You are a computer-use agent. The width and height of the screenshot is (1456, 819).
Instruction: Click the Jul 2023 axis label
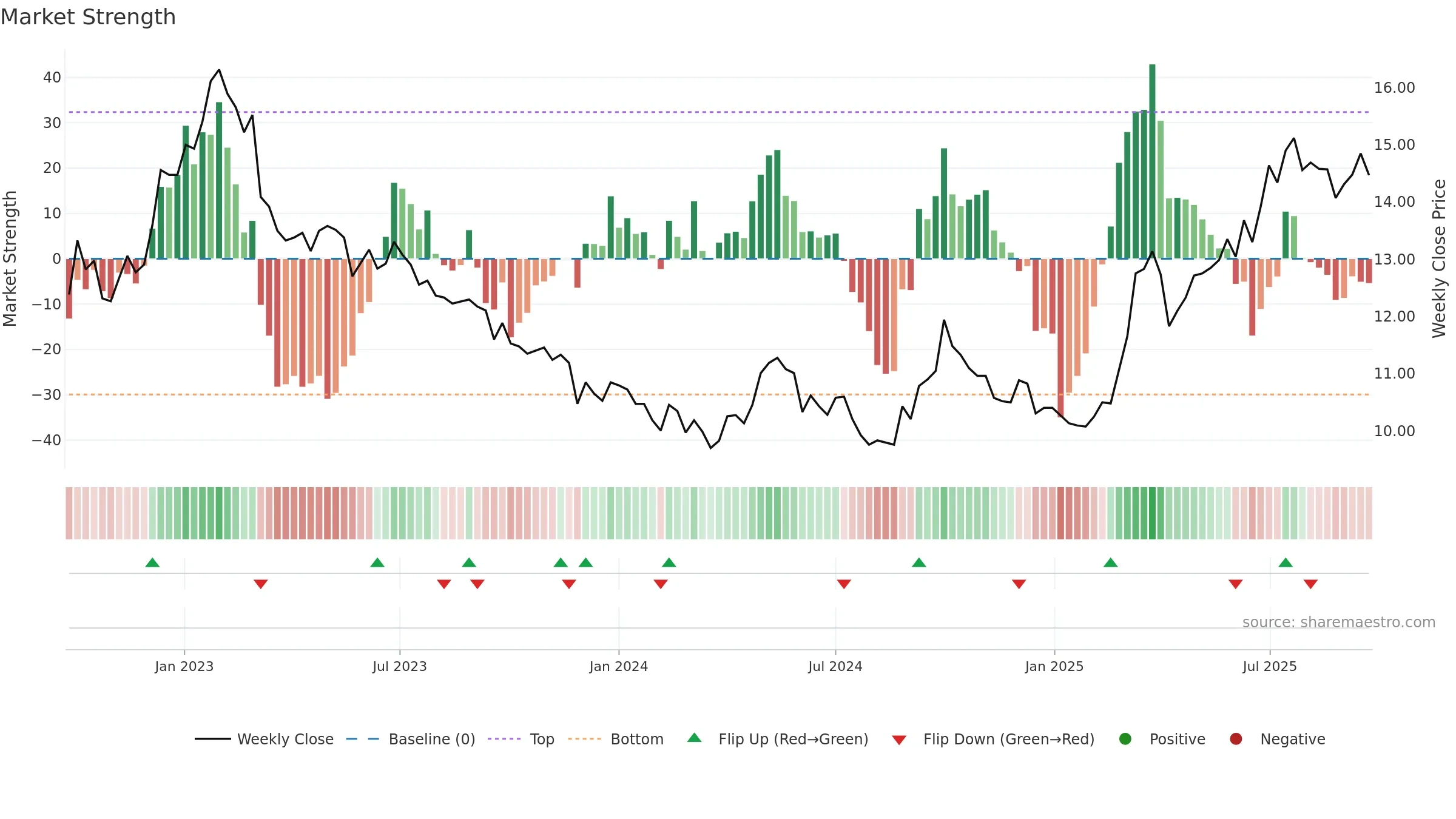[x=400, y=666]
